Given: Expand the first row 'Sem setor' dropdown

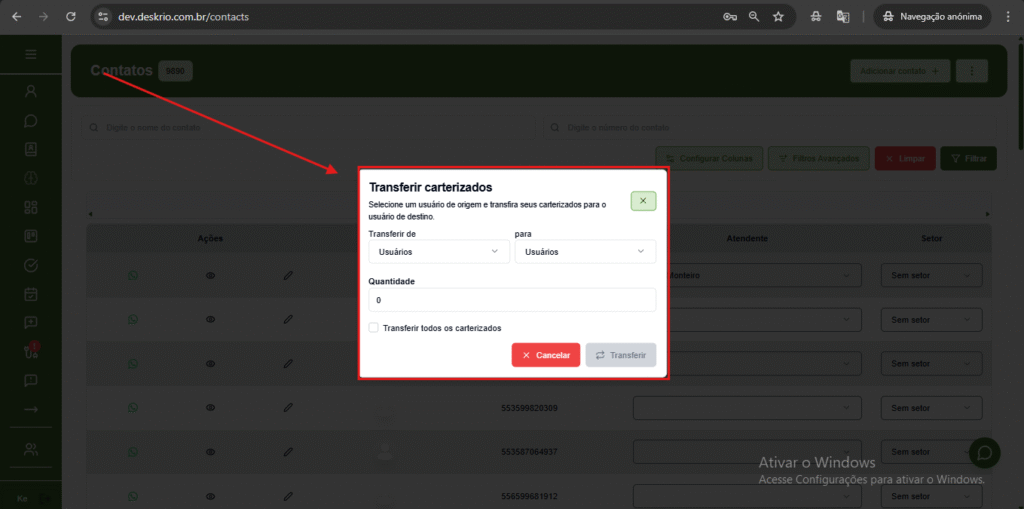Looking at the screenshot, I should (931, 276).
